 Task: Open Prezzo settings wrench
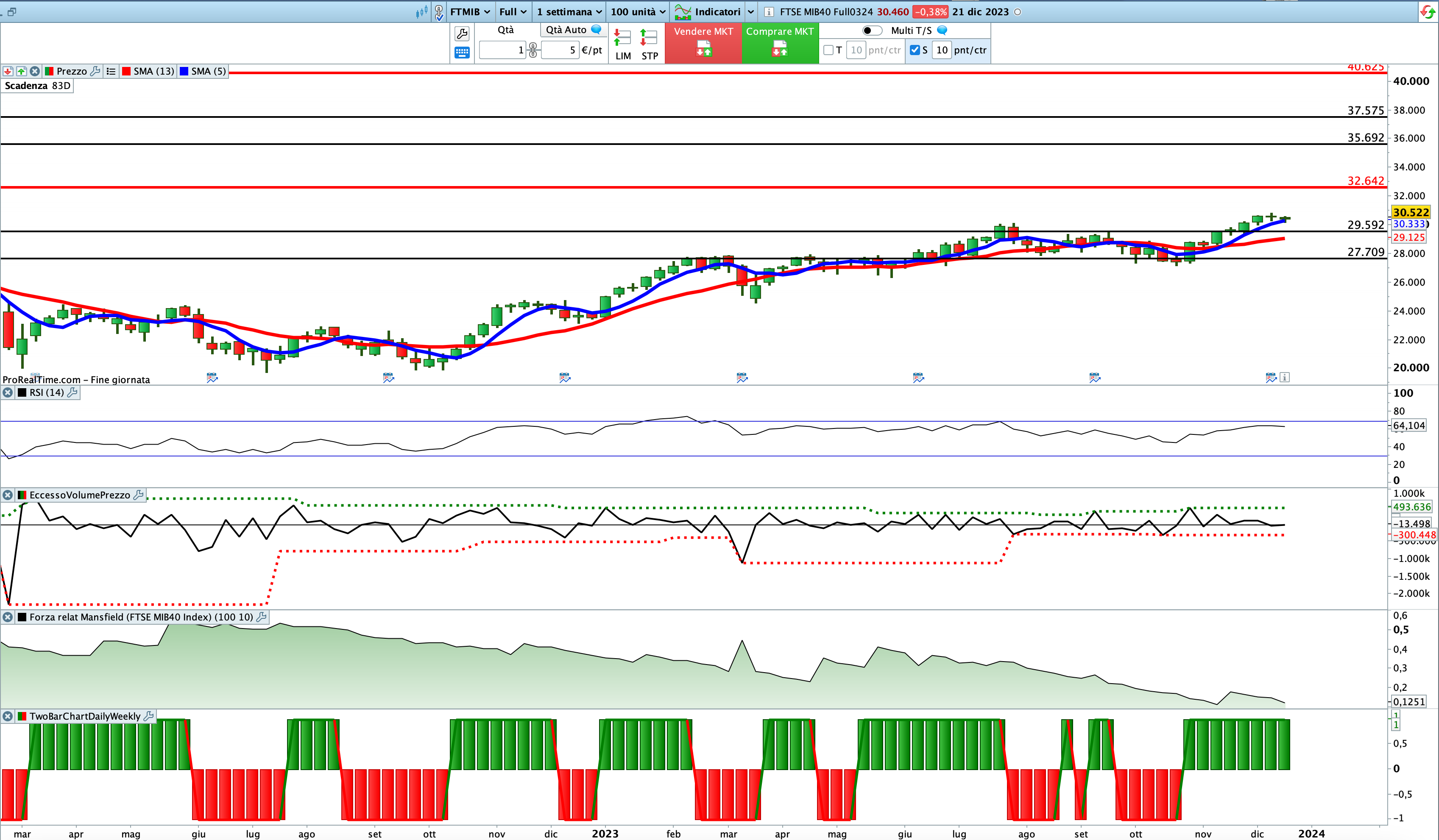[x=95, y=71]
